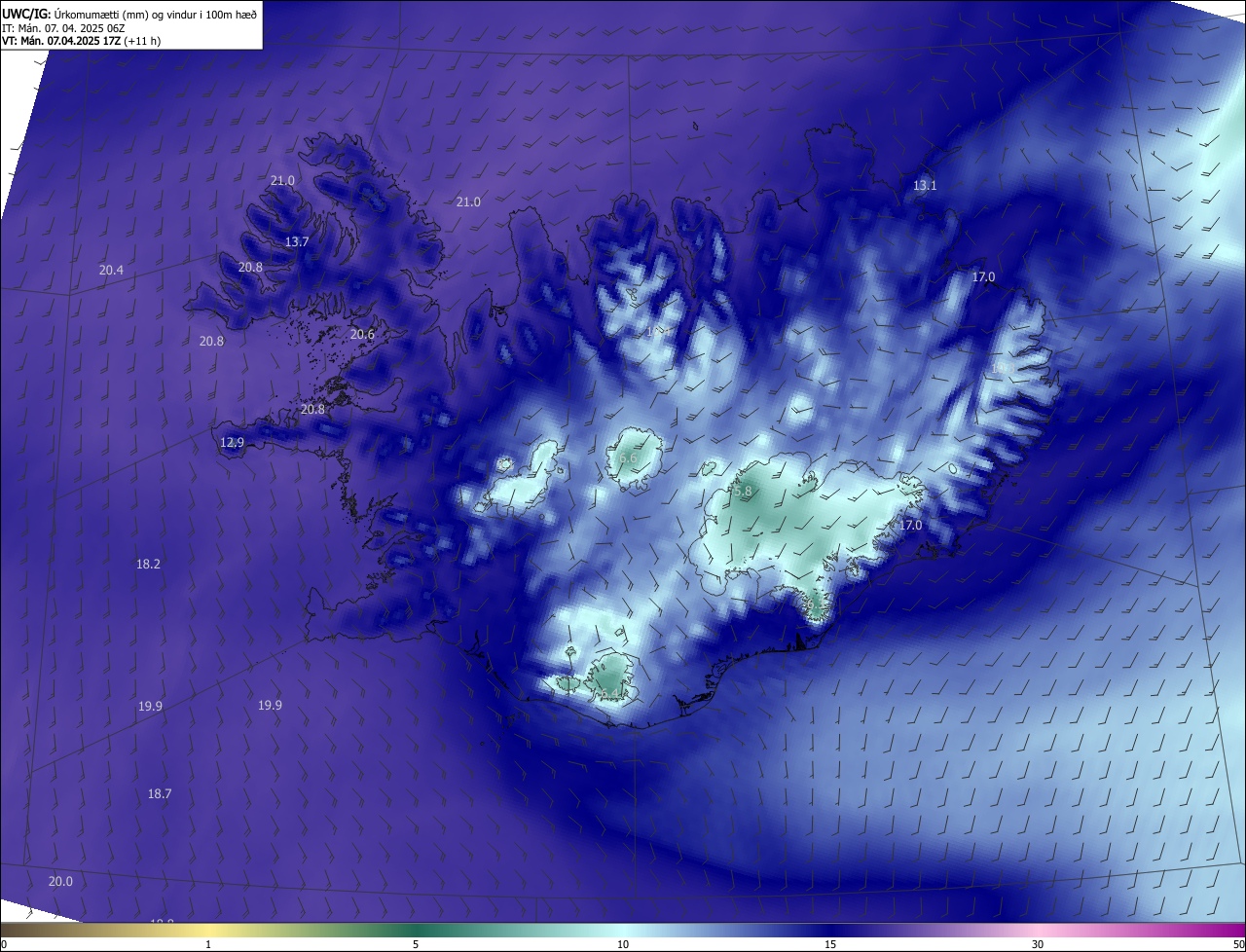Click the '18.2' value over the ocean
This screenshot has height=952, width=1246.
coord(148,564)
